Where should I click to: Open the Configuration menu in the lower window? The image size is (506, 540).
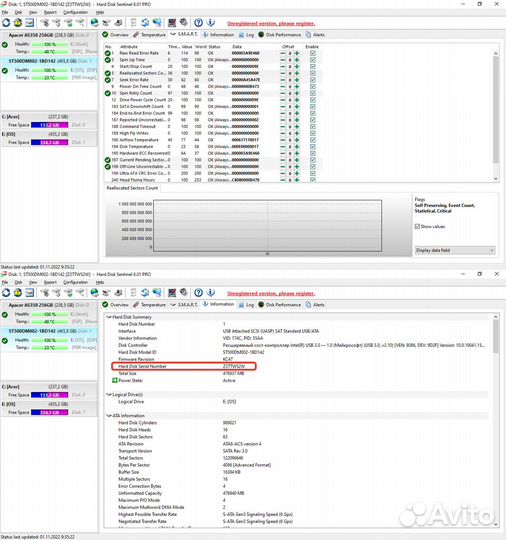75,282
